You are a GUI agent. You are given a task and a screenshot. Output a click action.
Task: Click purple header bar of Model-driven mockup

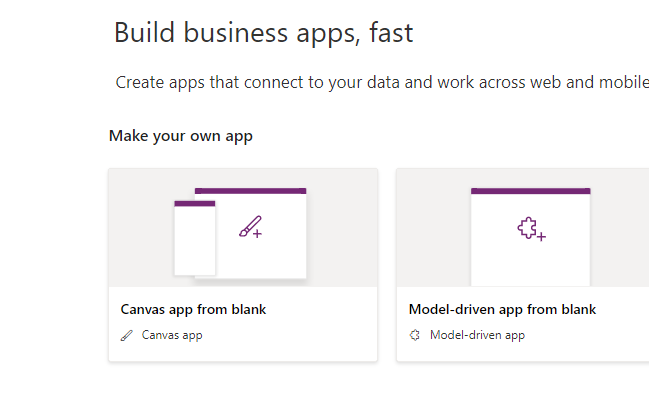(x=531, y=191)
